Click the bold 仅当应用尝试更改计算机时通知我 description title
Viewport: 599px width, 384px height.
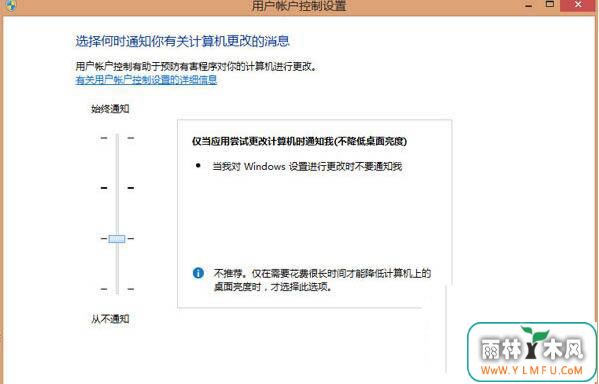pyautogui.click(x=300, y=141)
